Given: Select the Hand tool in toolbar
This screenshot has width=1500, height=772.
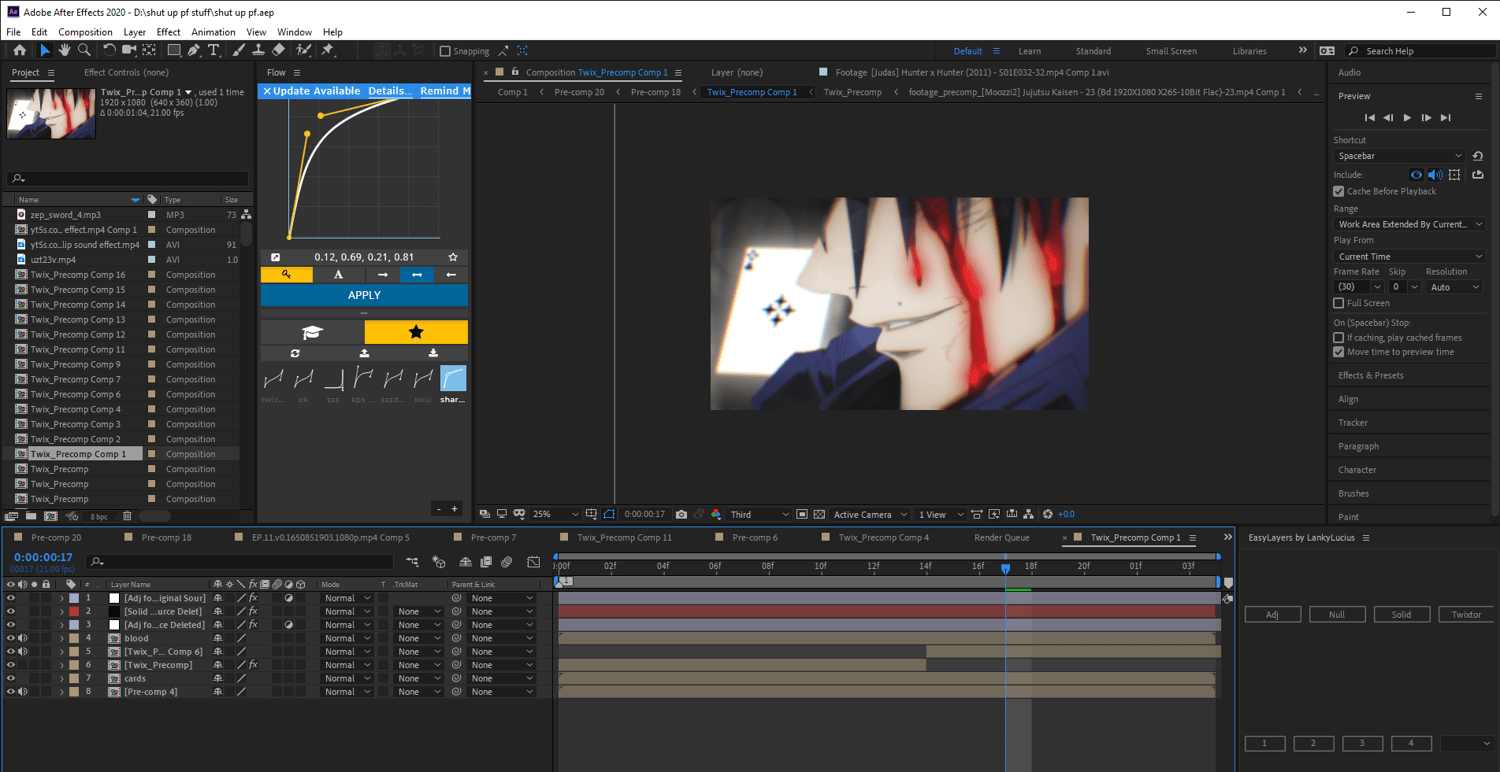Looking at the screenshot, I should pos(64,50).
